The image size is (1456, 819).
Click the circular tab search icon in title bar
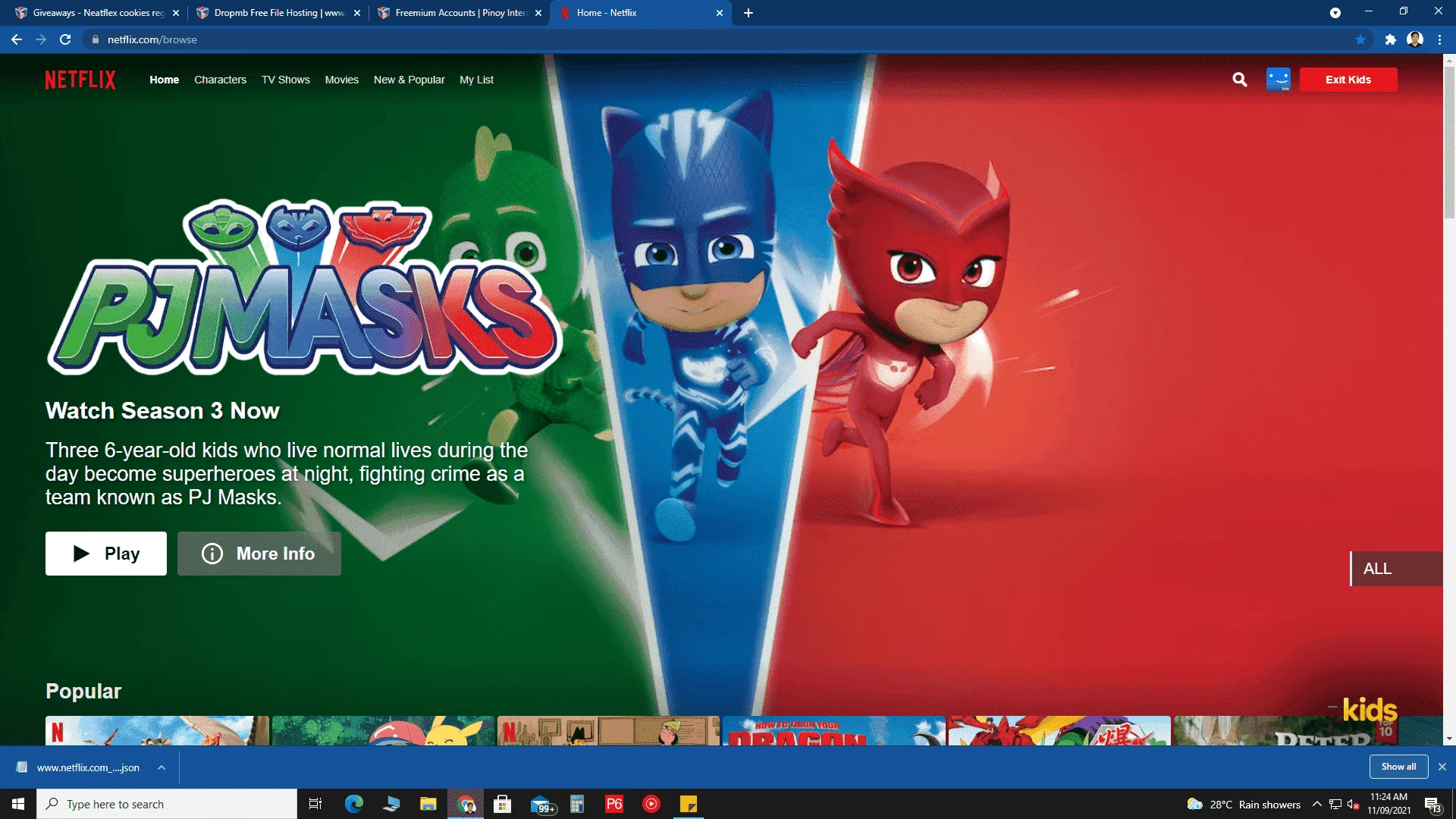[x=1335, y=13]
